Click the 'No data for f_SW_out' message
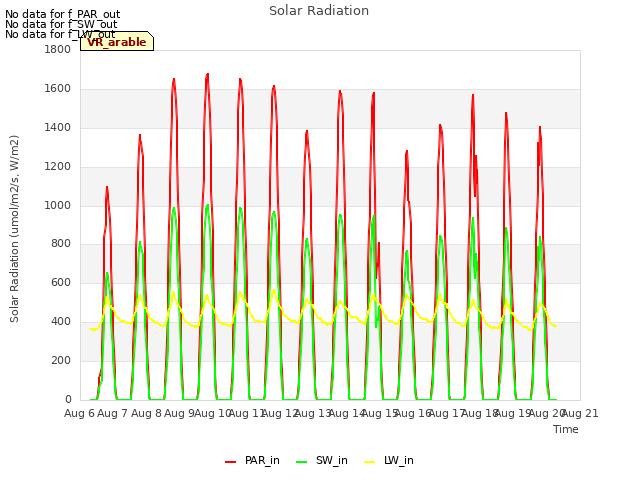The image size is (640, 480). (x=61, y=24)
